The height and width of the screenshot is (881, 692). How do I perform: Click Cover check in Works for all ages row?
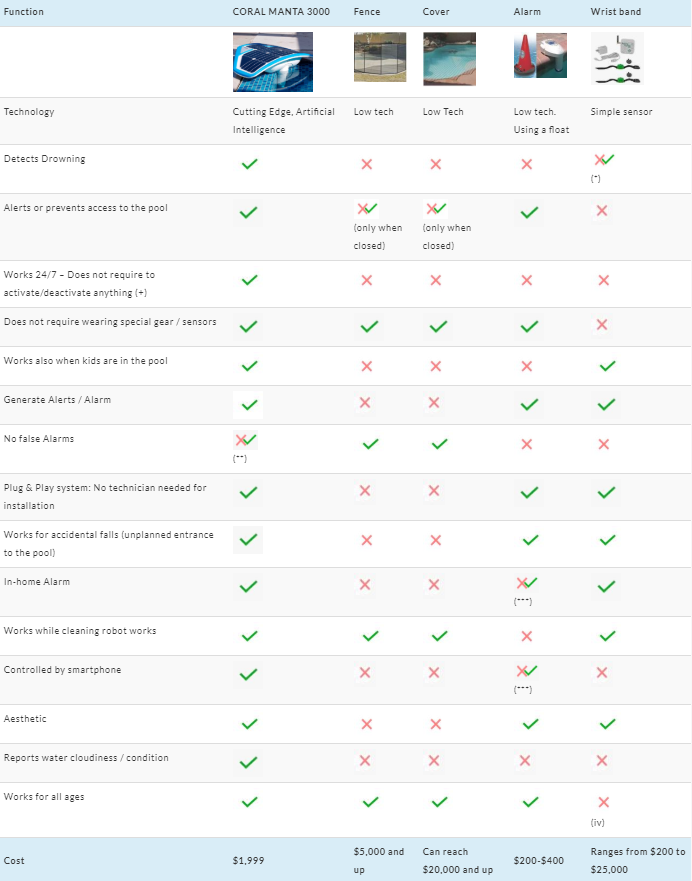pos(439,802)
